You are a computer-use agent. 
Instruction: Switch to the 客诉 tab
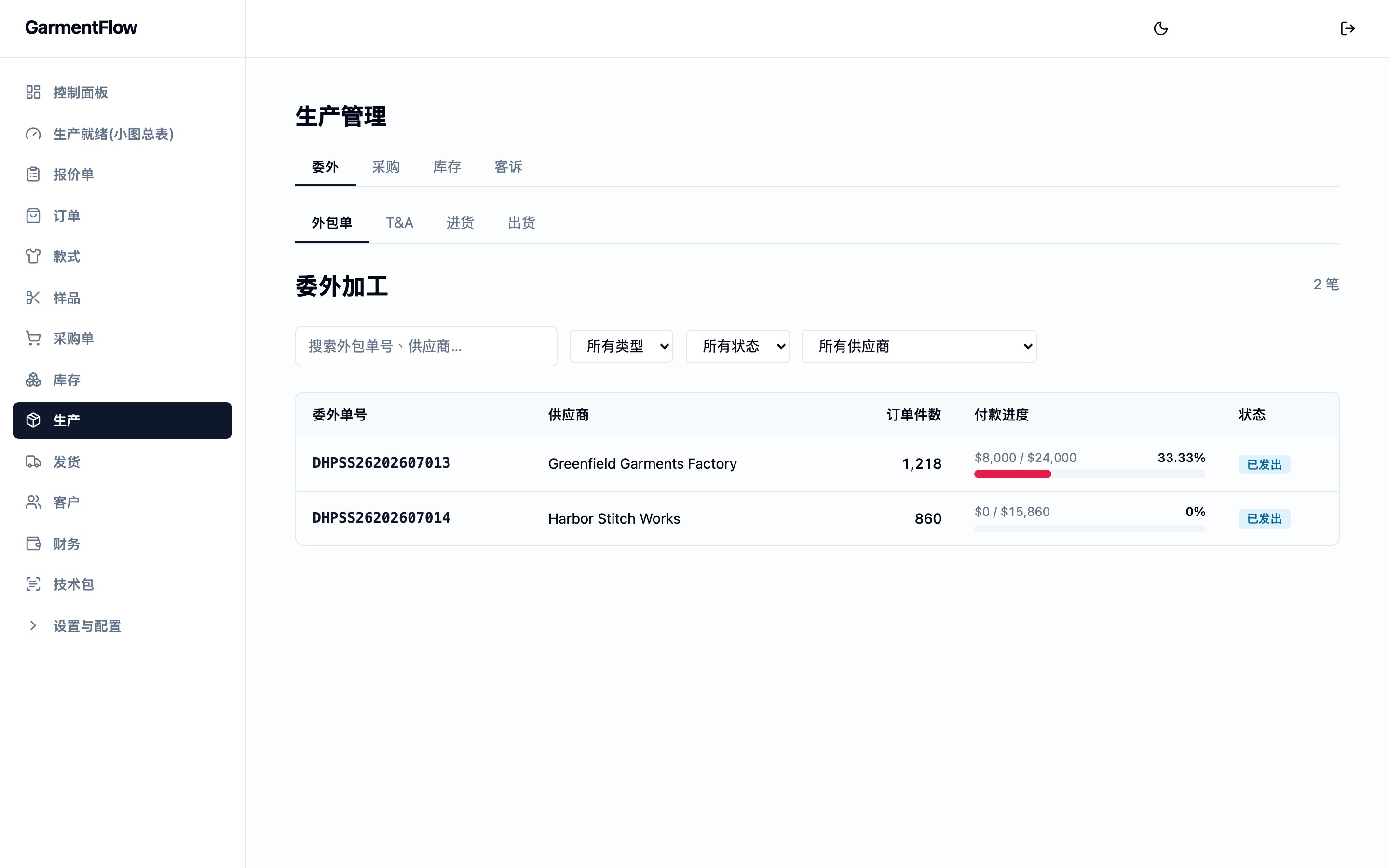click(x=508, y=167)
